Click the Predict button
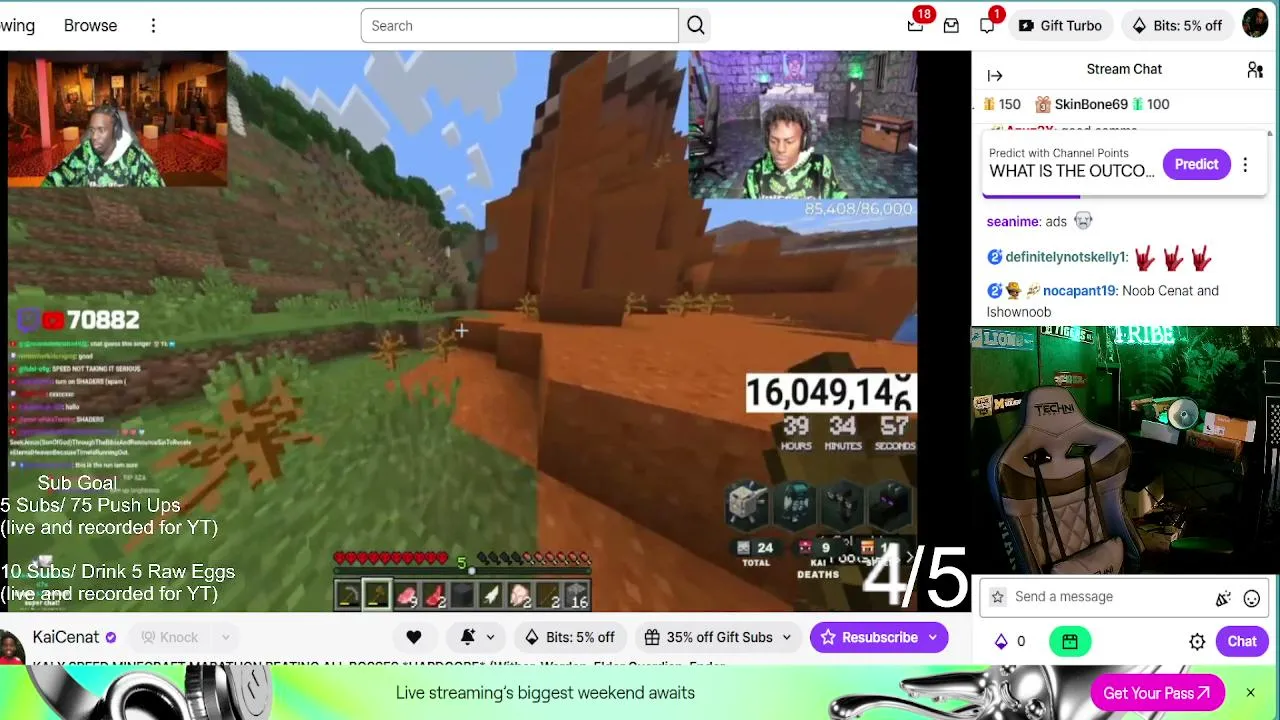Viewport: 1280px width, 720px height. [x=1196, y=164]
